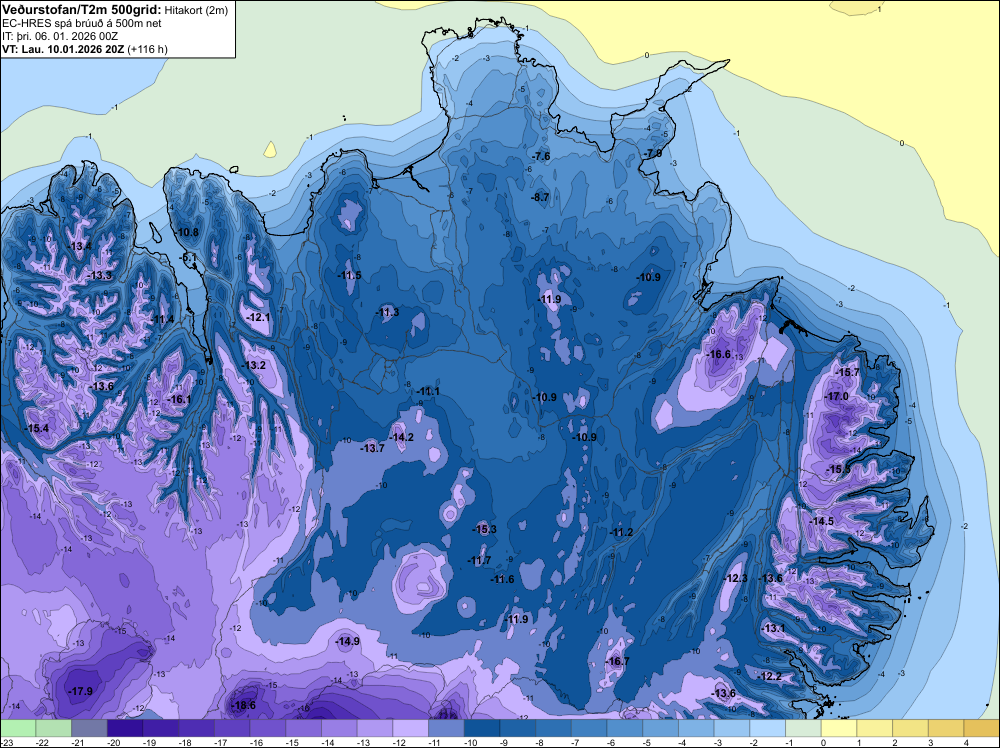
Task: Click the '-5' label in the color legend
Action: pos(649,742)
